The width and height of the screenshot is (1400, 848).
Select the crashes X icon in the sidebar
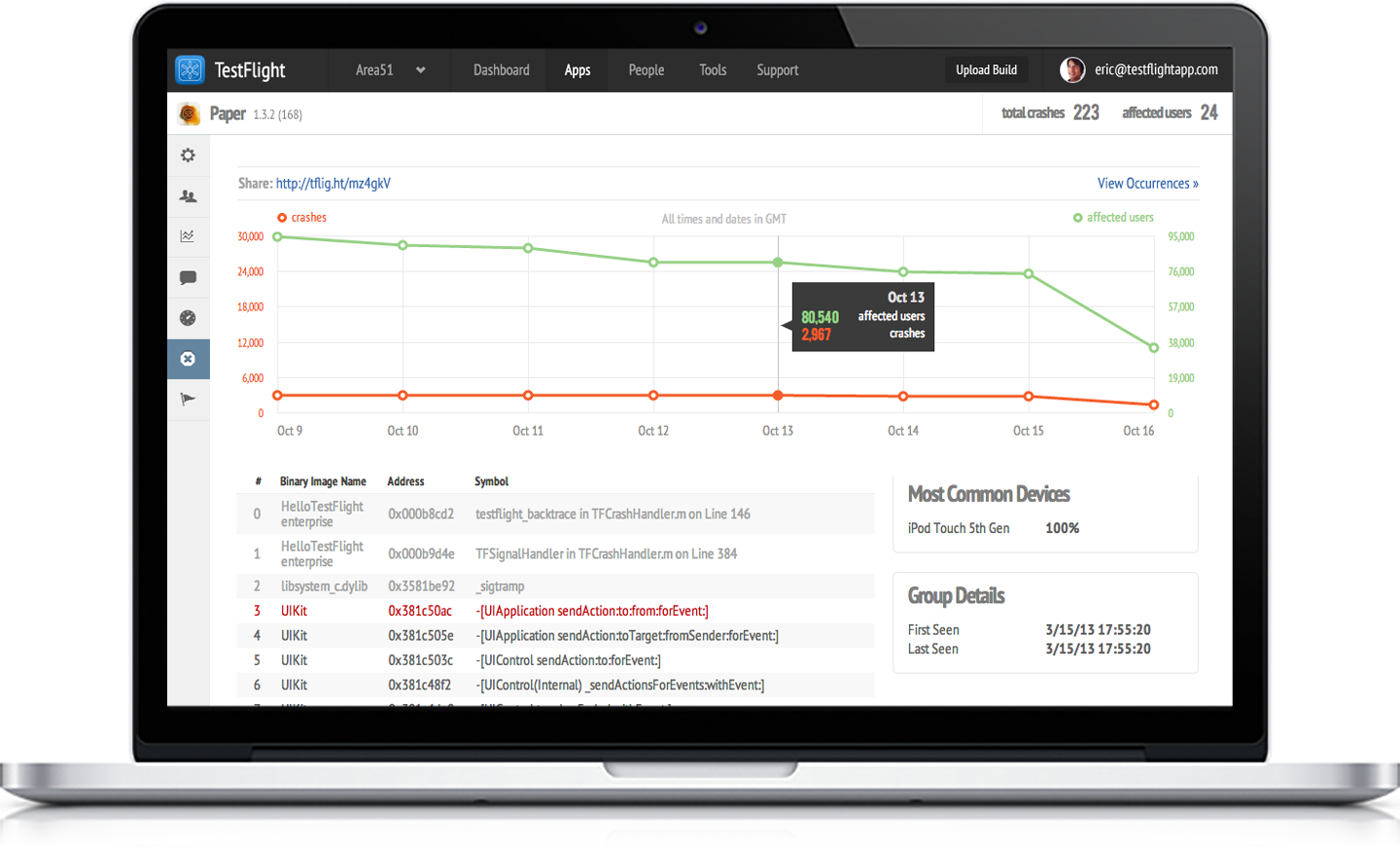click(188, 359)
